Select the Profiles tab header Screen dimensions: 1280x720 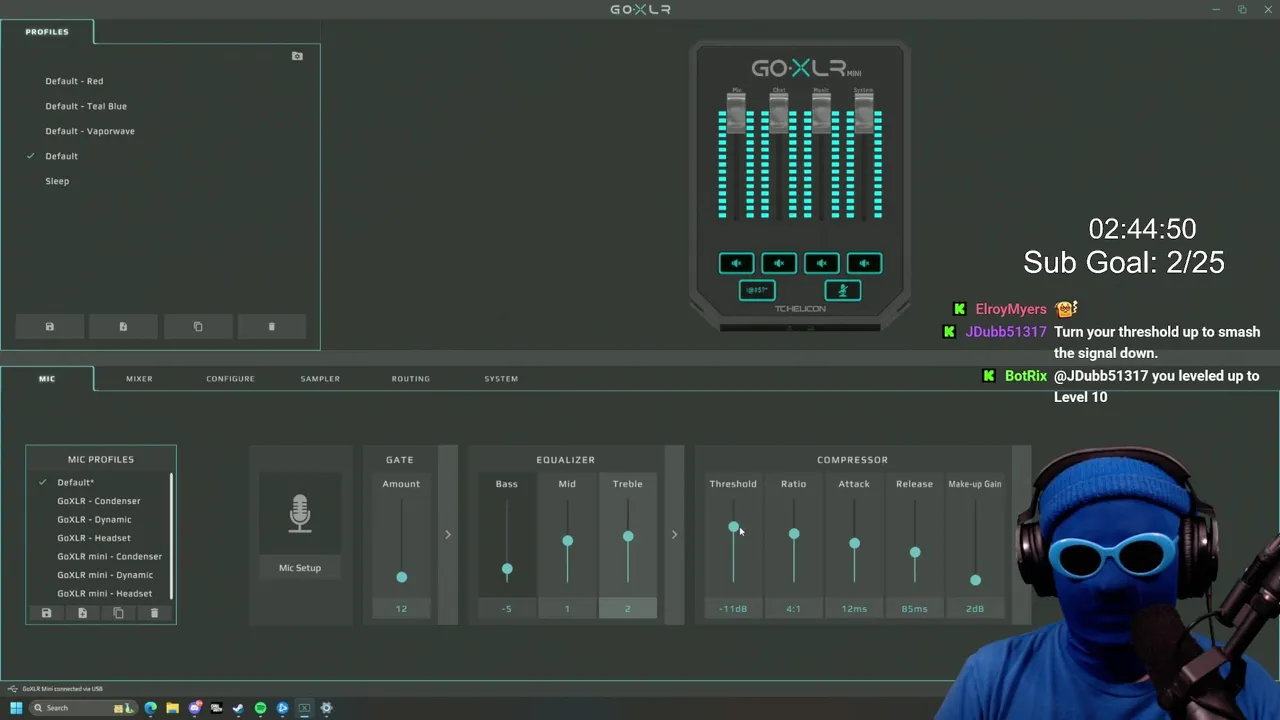tap(47, 32)
